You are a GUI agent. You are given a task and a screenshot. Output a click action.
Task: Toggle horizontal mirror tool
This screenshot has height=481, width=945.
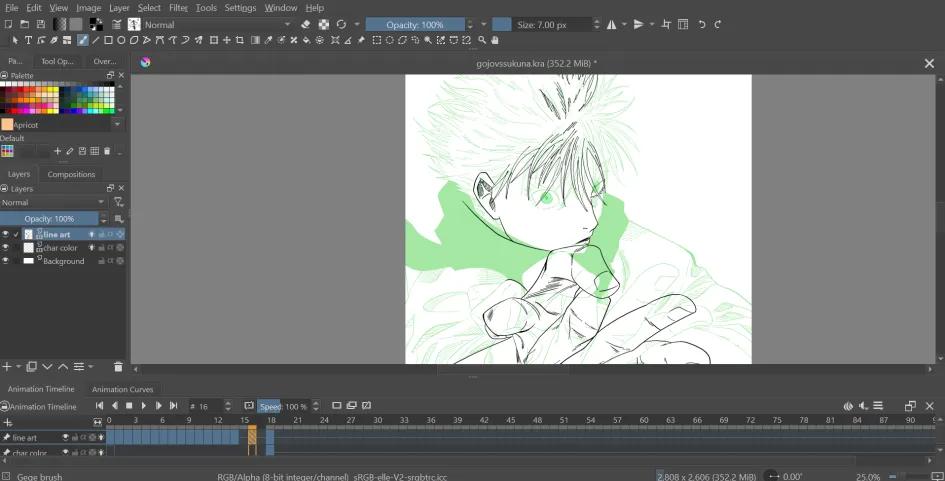click(x=611, y=24)
